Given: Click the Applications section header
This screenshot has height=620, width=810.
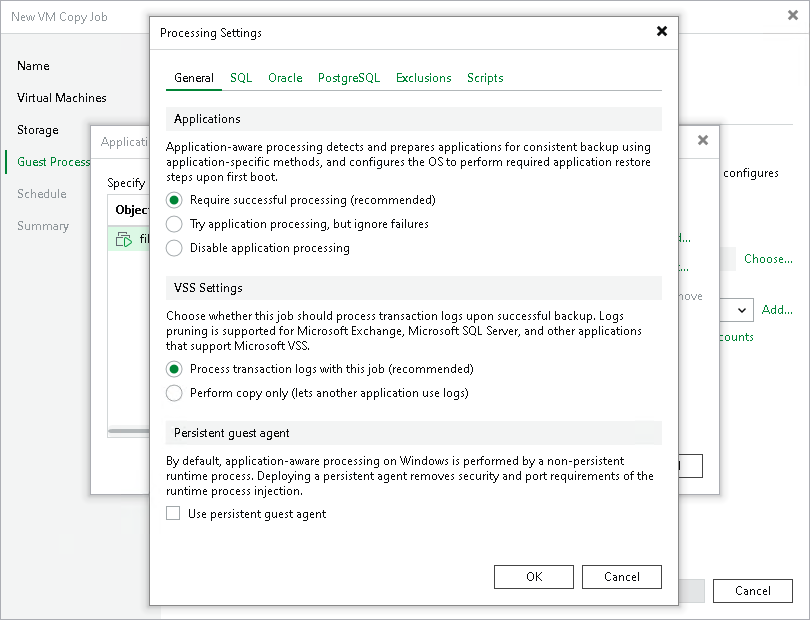Looking at the screenshot, I should pos(414,119).
